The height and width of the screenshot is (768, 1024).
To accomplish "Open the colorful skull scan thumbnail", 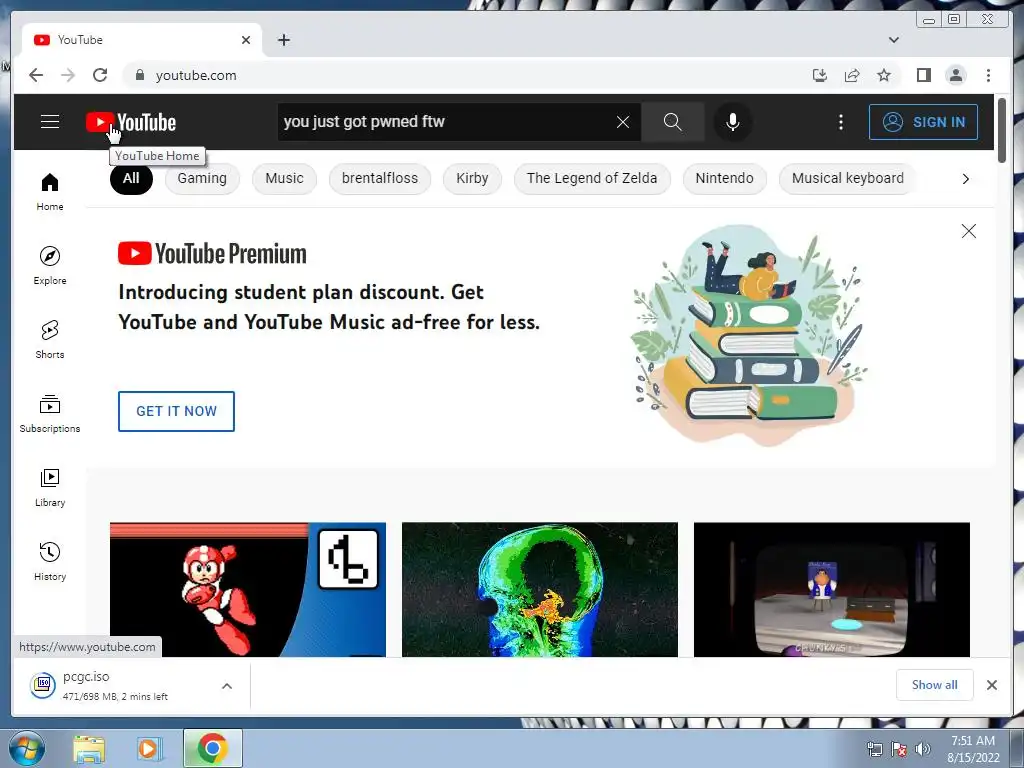I will pos(539,589).
